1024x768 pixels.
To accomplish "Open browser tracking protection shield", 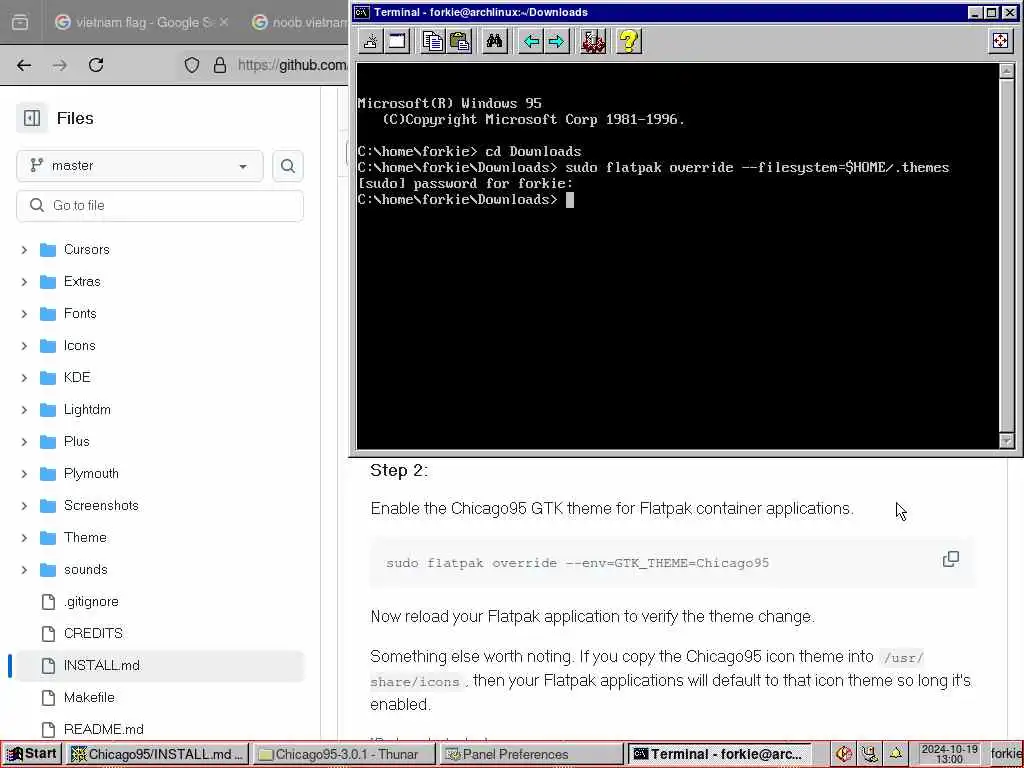I will (191, 65).
